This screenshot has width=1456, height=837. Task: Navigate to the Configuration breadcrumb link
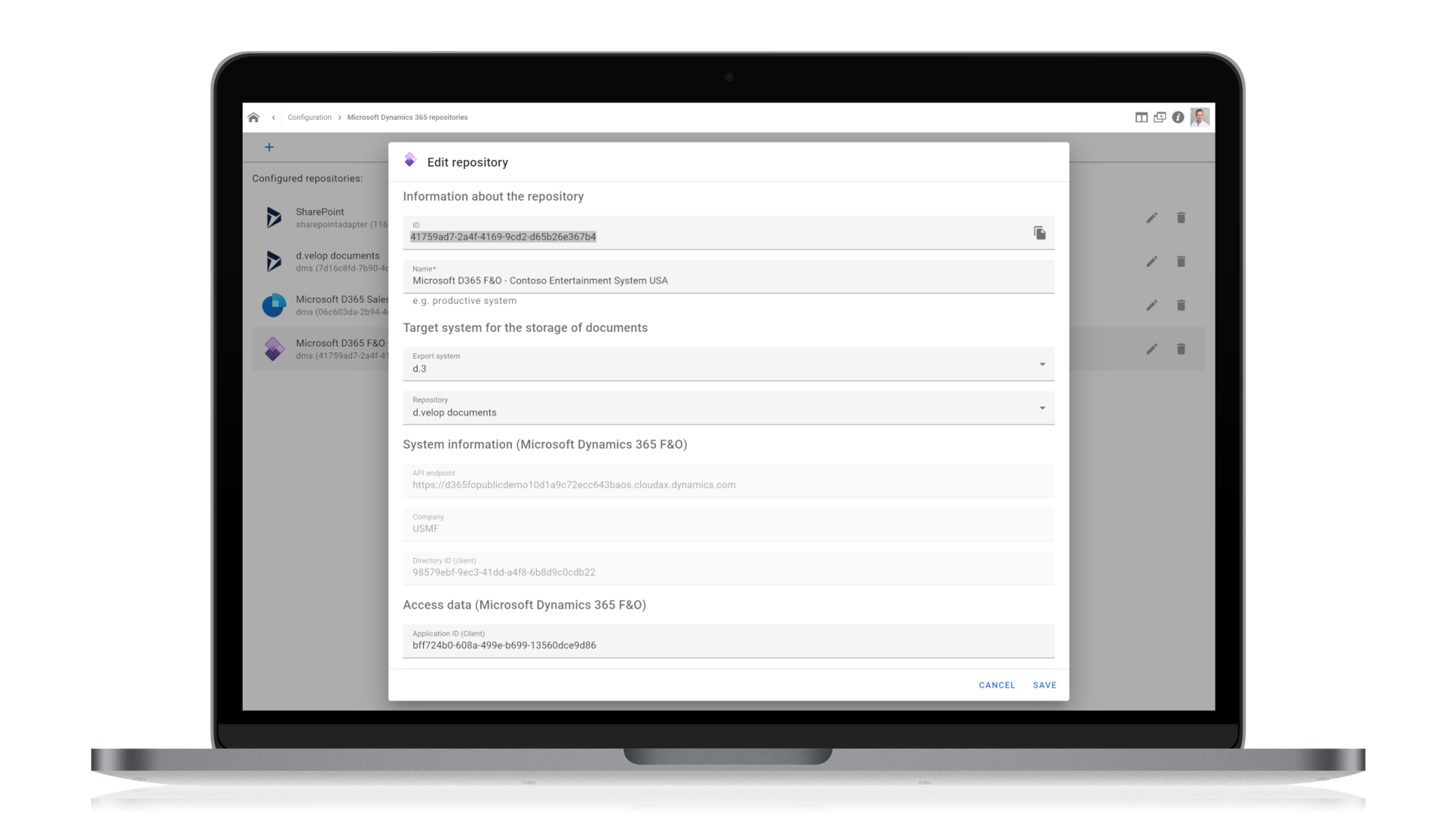pyautogui.click(x=309, y=117)
